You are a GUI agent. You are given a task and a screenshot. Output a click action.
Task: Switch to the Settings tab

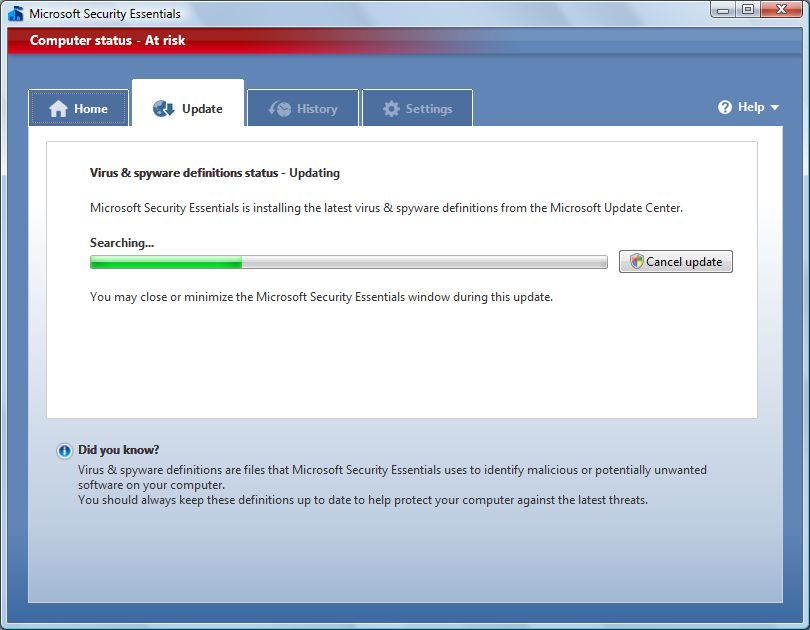(416, 108)
